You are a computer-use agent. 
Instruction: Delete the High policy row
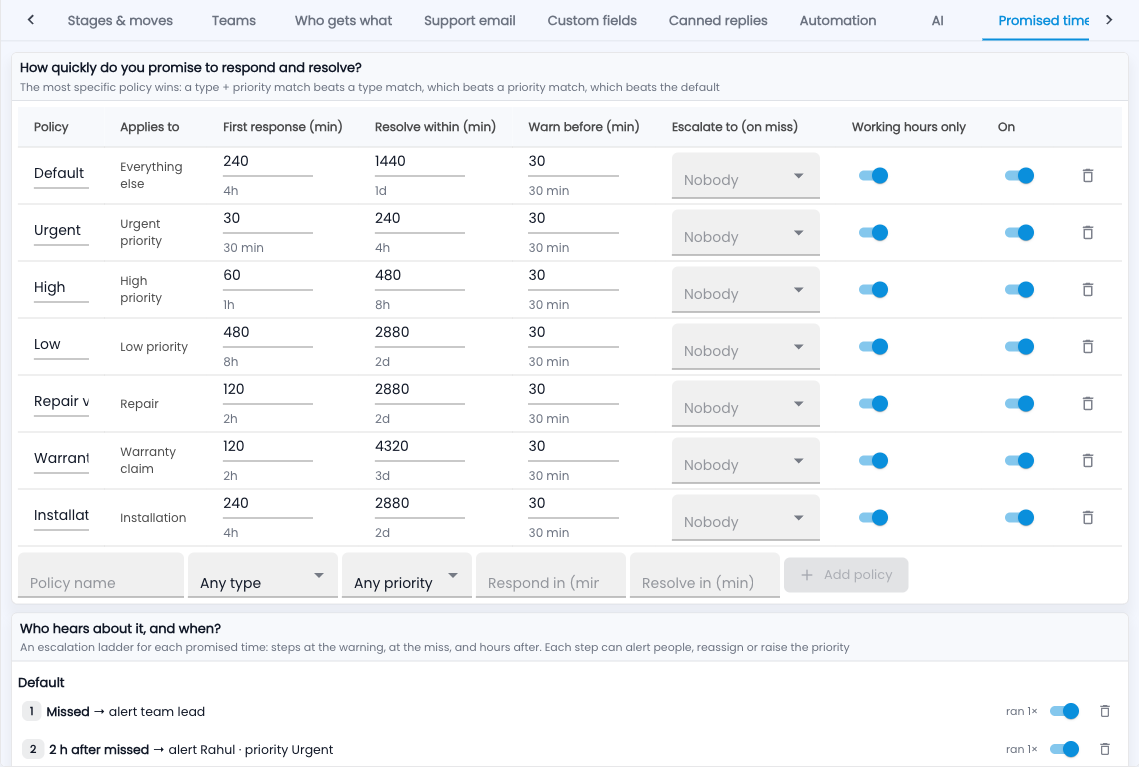pos(1087,290)
